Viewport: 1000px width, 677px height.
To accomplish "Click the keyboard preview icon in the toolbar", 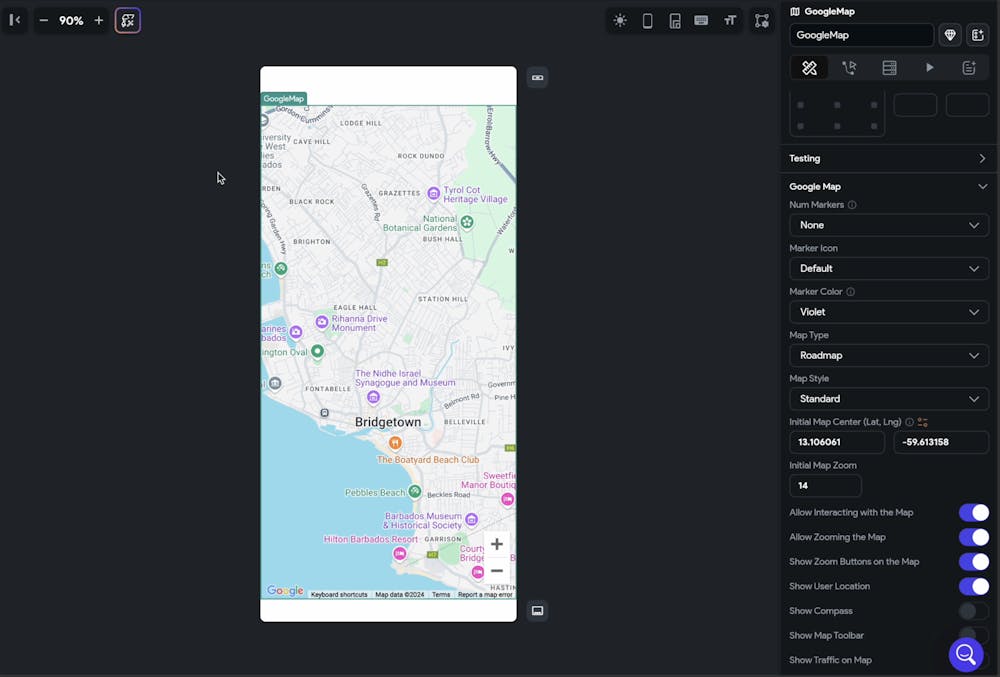I will click(701, 21).
